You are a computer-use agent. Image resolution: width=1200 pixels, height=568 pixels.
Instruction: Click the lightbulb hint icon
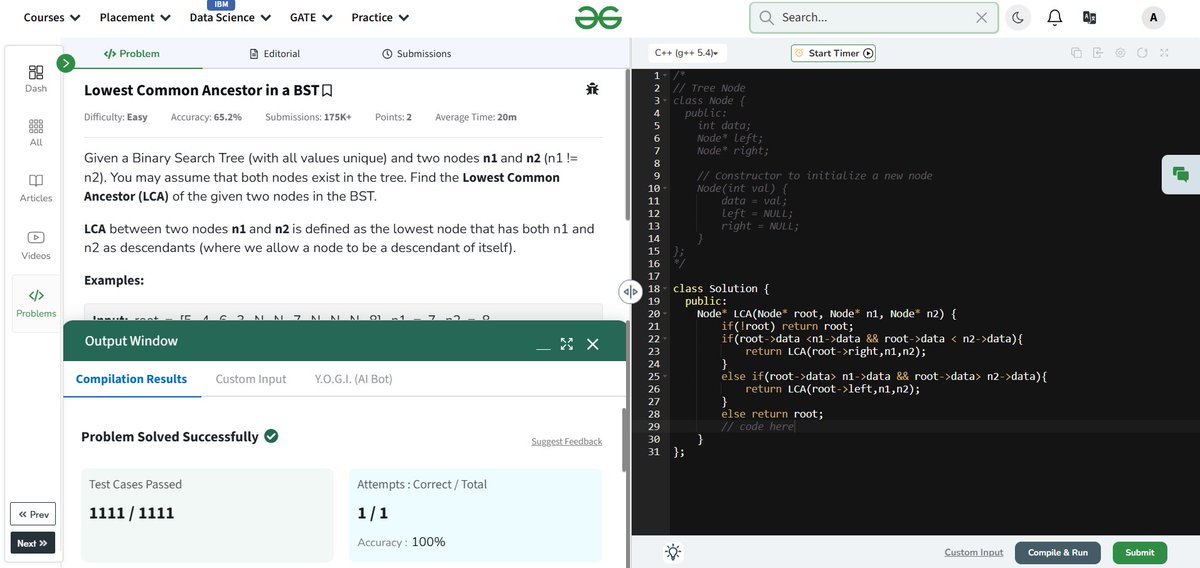(x=674, y=552)
